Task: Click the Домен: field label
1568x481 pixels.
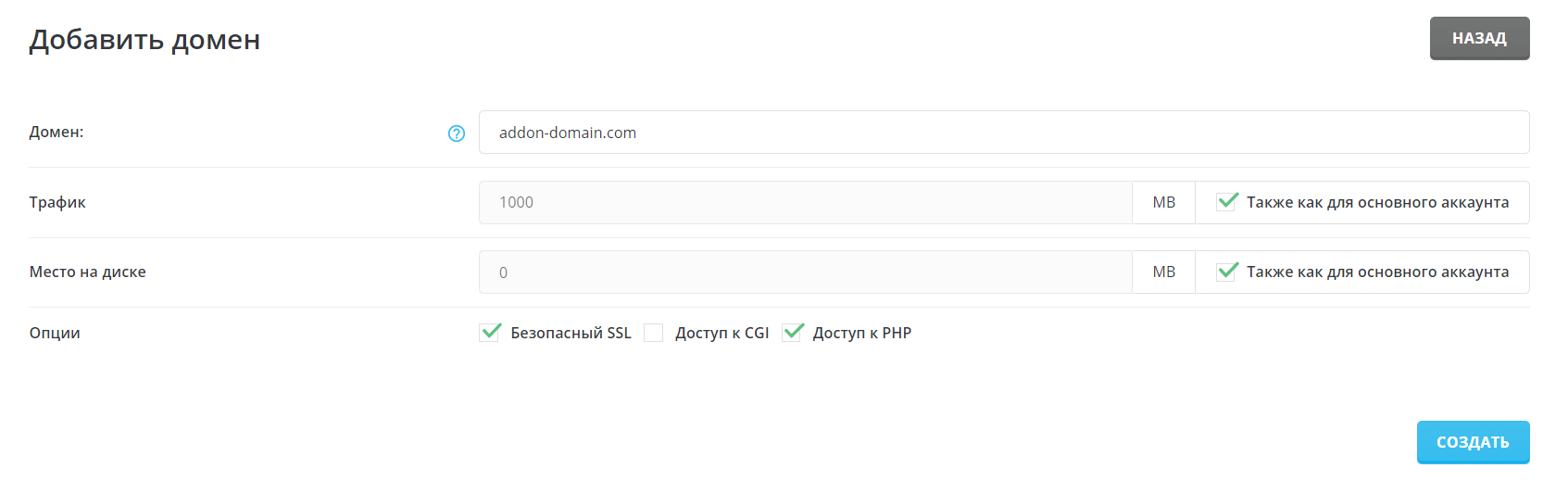Action: (56, 133)
